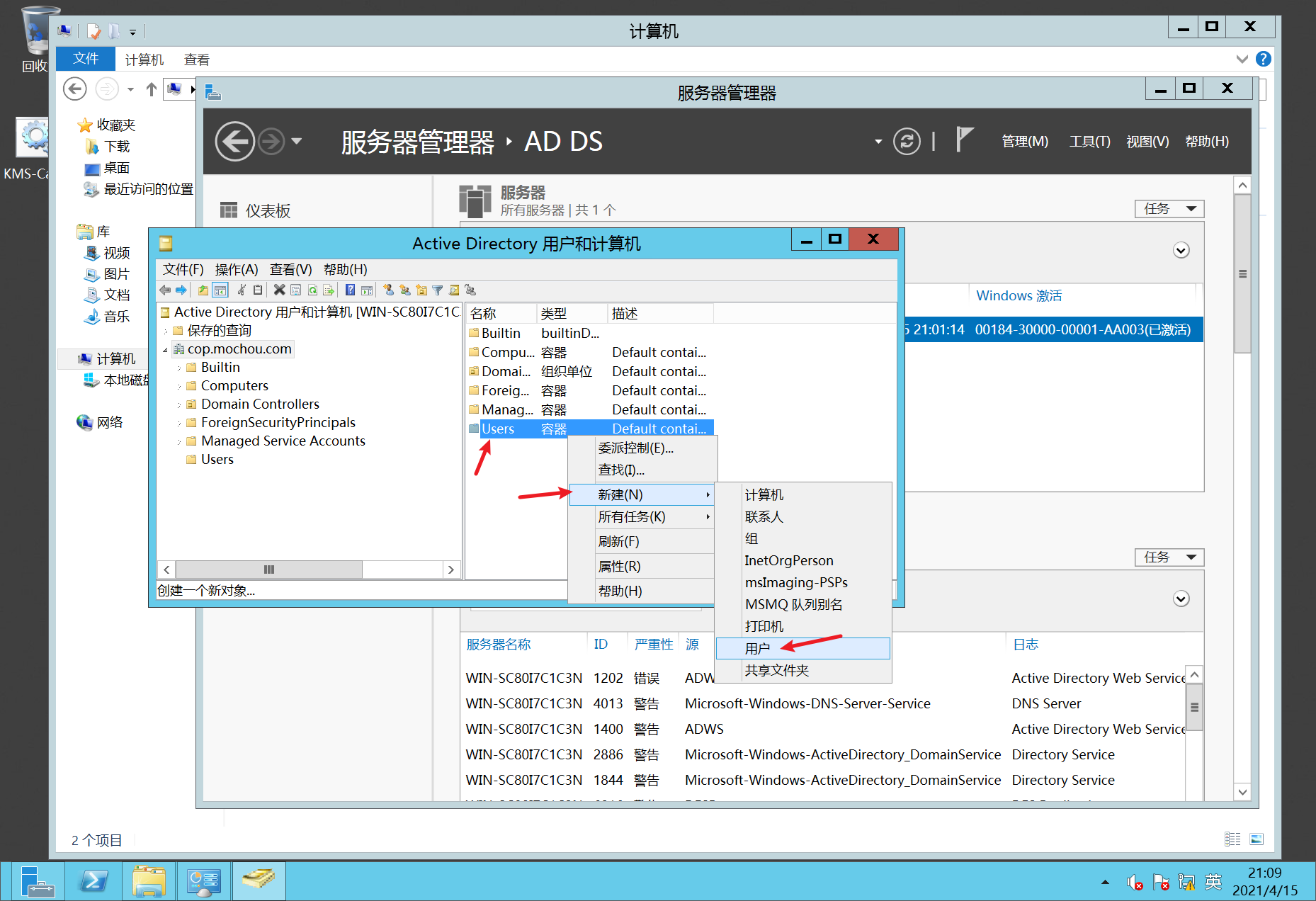The width and height of the screenshot is (1316, 901).
Task: Choose 属性(R) from context menu
Action: 642,566
